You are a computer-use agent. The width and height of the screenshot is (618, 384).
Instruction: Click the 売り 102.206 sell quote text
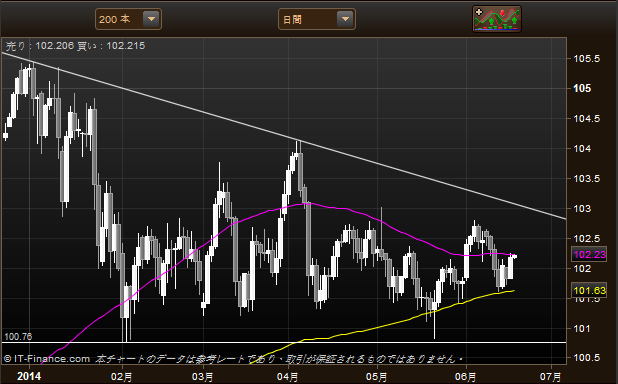(x=39, y=46)
